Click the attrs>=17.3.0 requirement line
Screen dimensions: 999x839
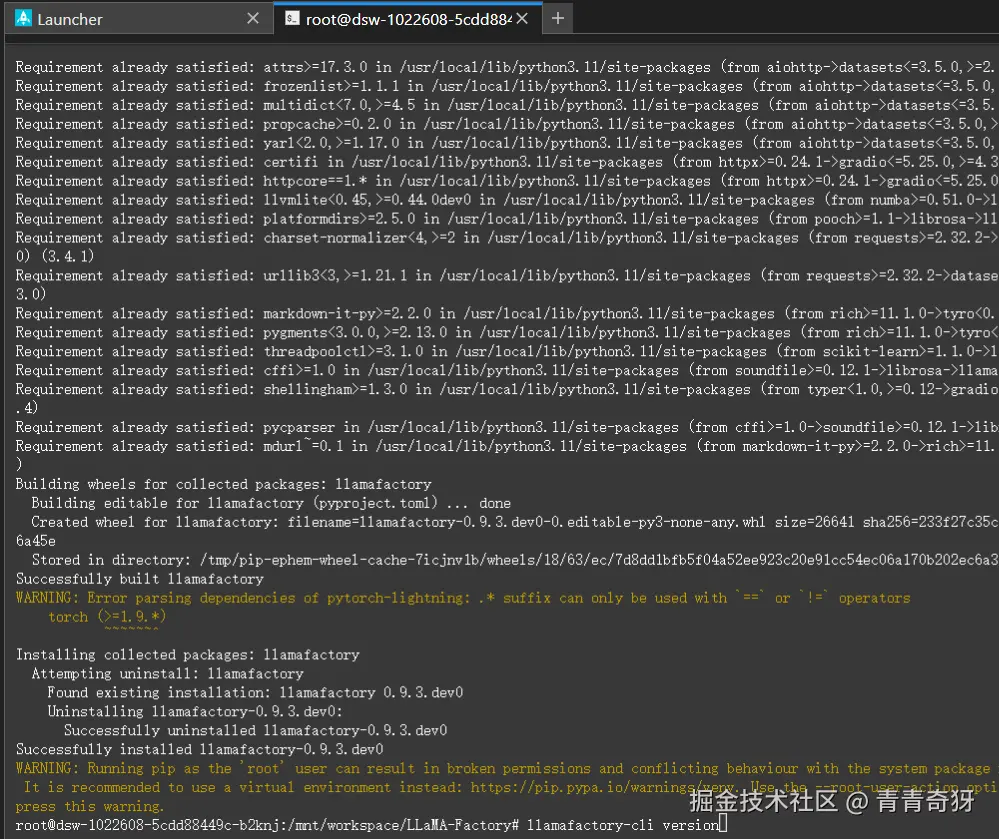pos(505,68)
